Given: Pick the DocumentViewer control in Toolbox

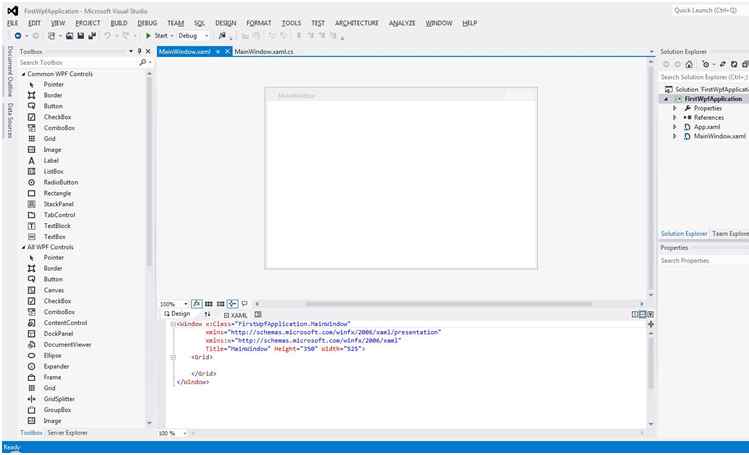Looking at the screenshot, I should (67, 345).
